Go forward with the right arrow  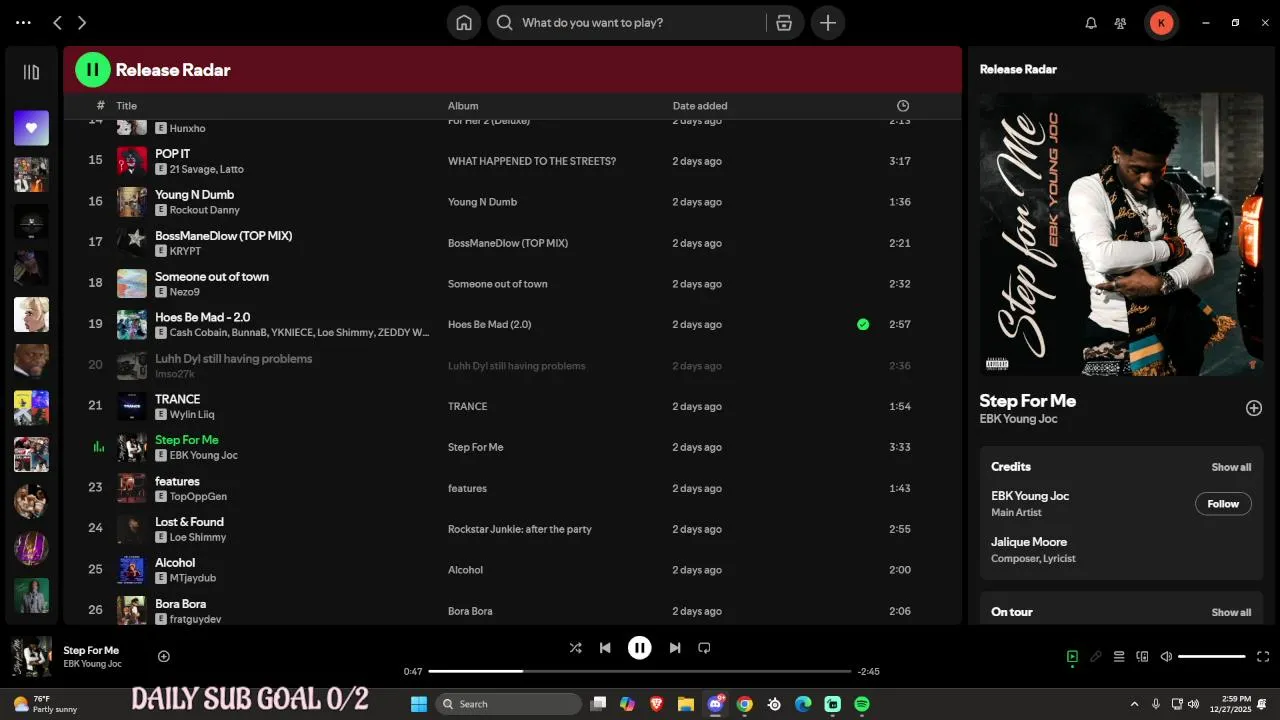[82, 22]
